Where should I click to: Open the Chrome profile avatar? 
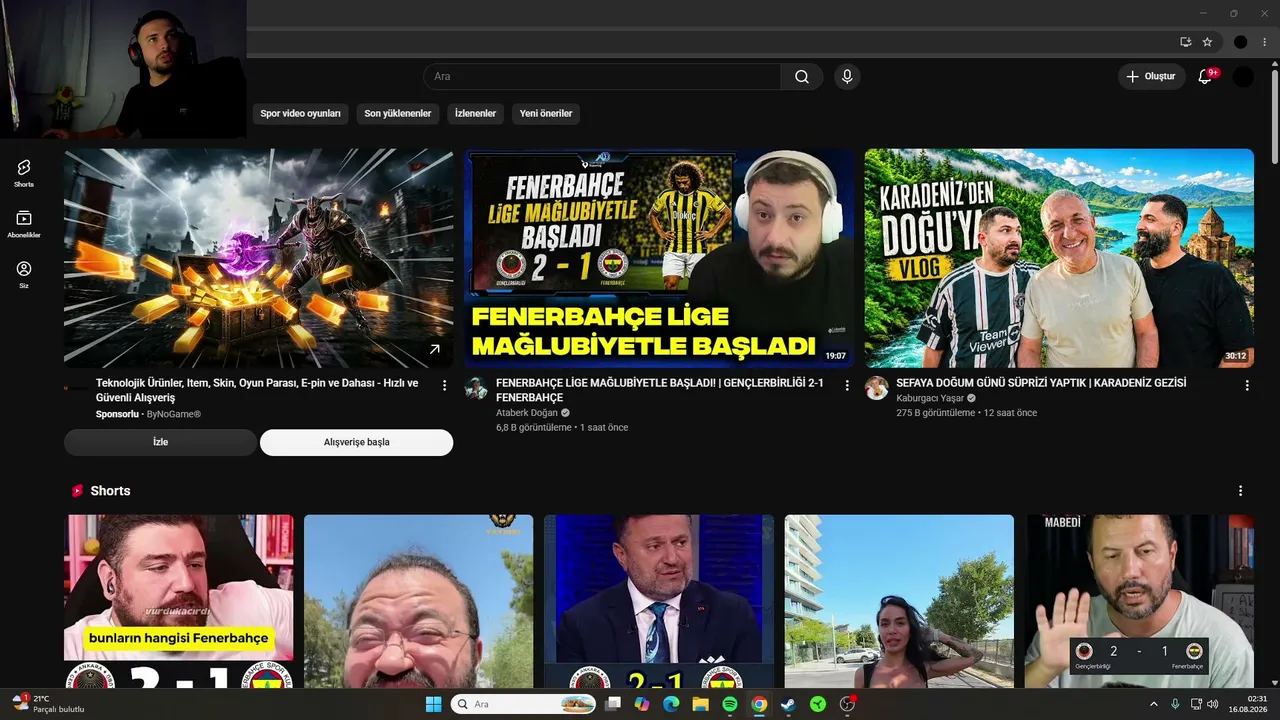(x=1241, y=42)
